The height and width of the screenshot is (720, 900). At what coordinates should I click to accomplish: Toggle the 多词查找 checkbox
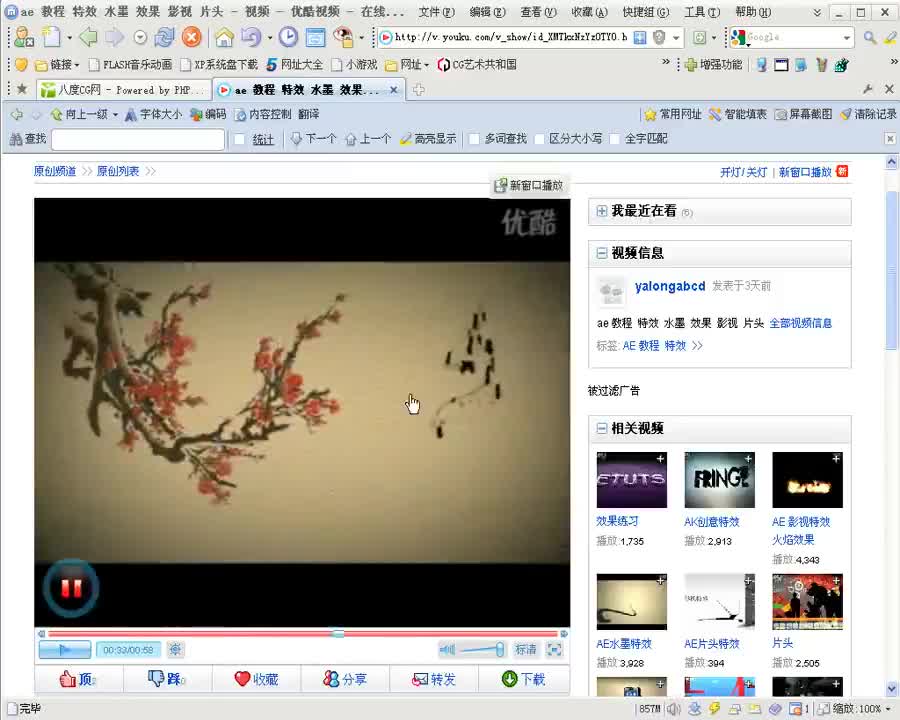pos(475,139)
